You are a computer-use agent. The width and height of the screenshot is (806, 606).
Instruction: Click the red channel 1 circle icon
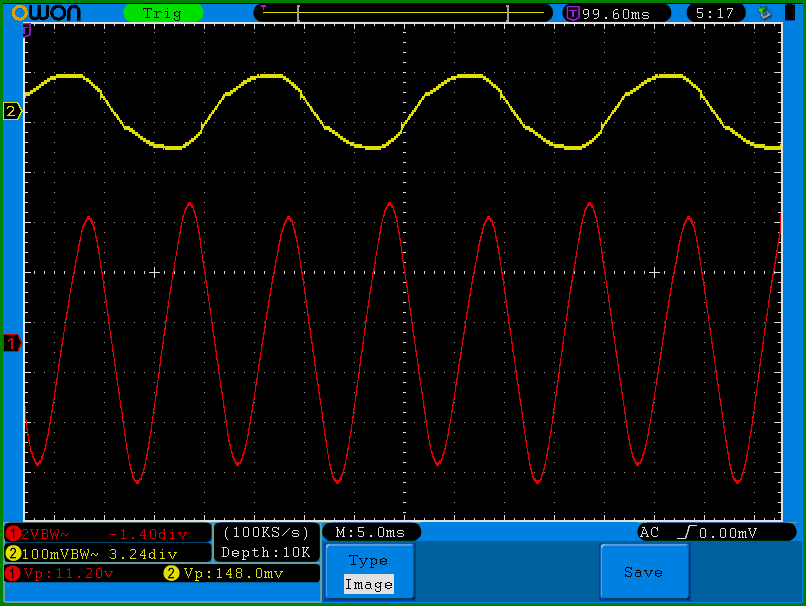(x=13, y=534)
